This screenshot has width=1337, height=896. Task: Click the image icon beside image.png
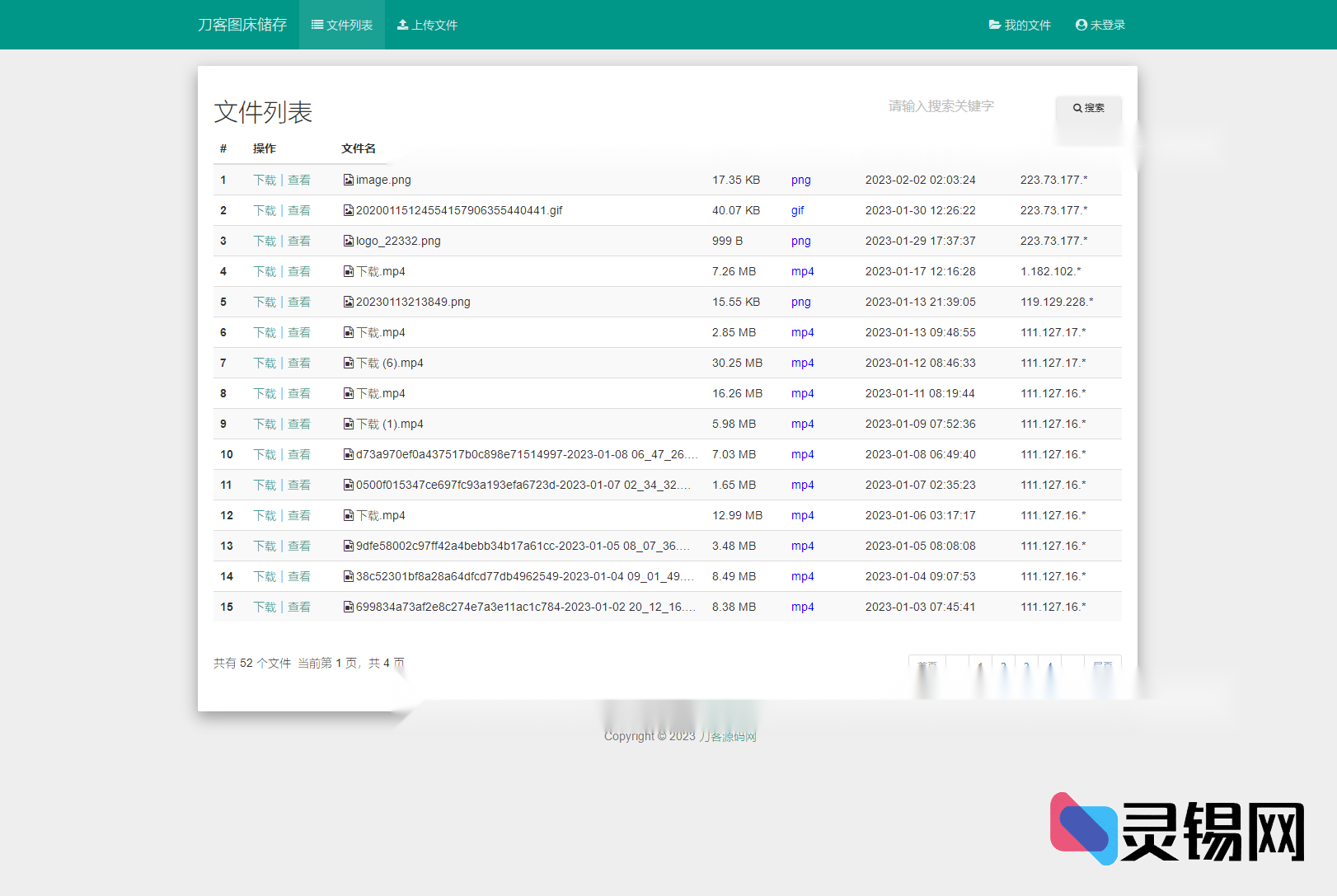coord(348,180)
